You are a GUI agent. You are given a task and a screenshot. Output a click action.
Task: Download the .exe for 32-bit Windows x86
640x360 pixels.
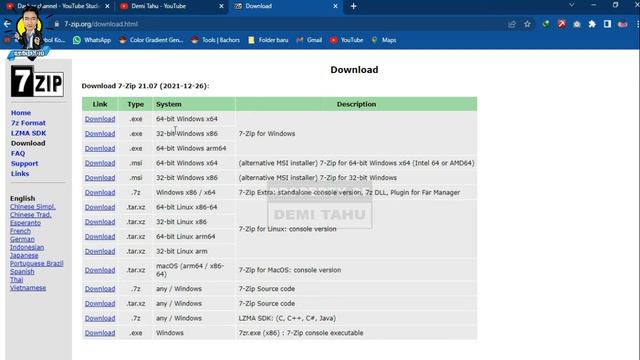click(x=100, y=133)
